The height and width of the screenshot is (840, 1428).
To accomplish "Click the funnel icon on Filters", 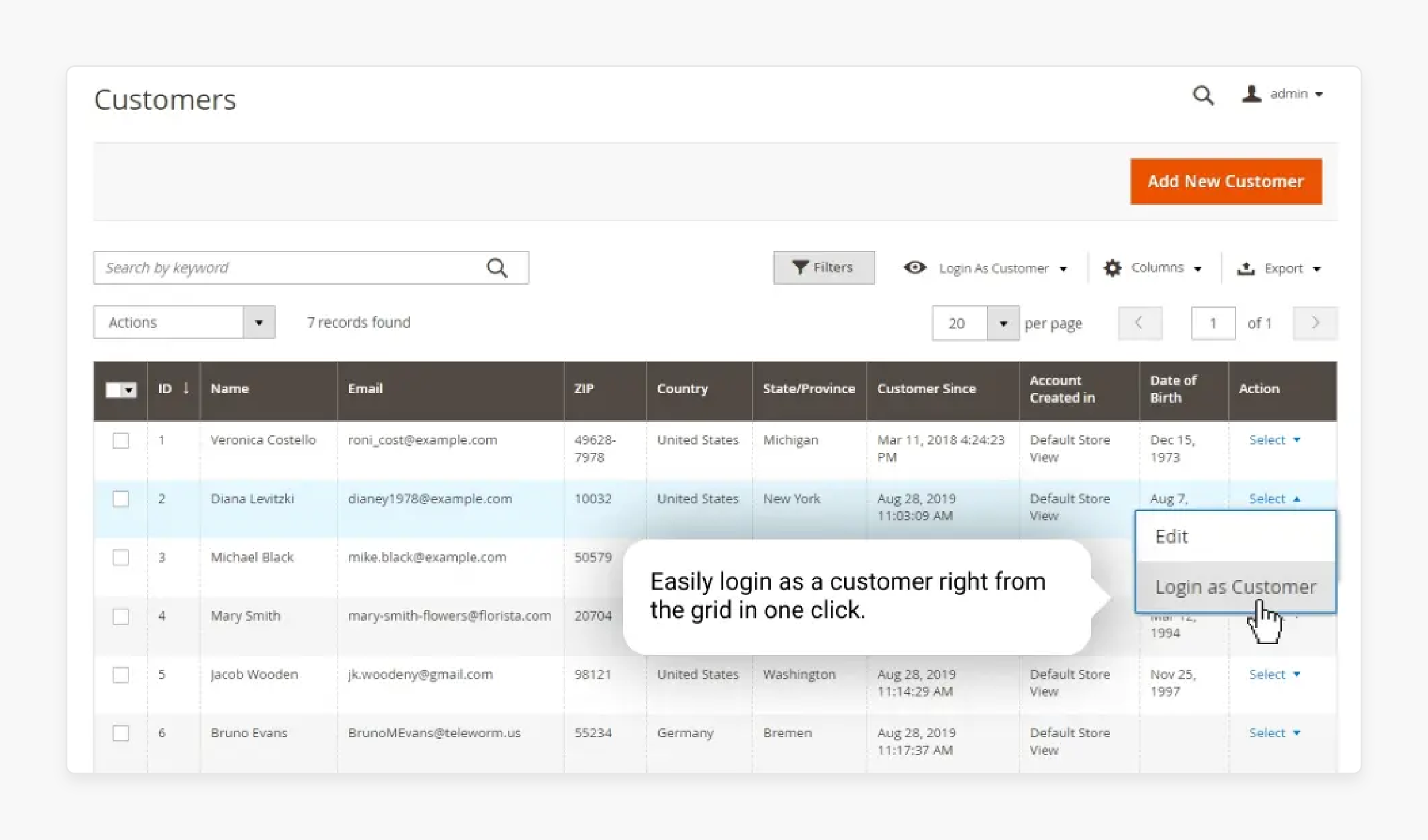I will coord(800,268).
